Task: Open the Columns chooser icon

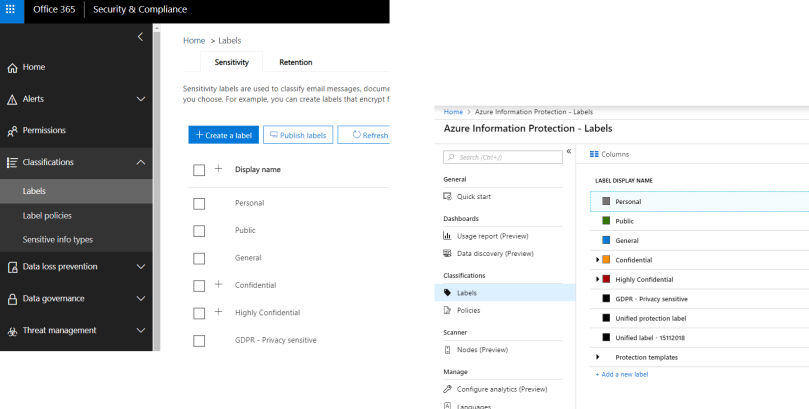Action: pyautogui.click(x=594, y=154)
